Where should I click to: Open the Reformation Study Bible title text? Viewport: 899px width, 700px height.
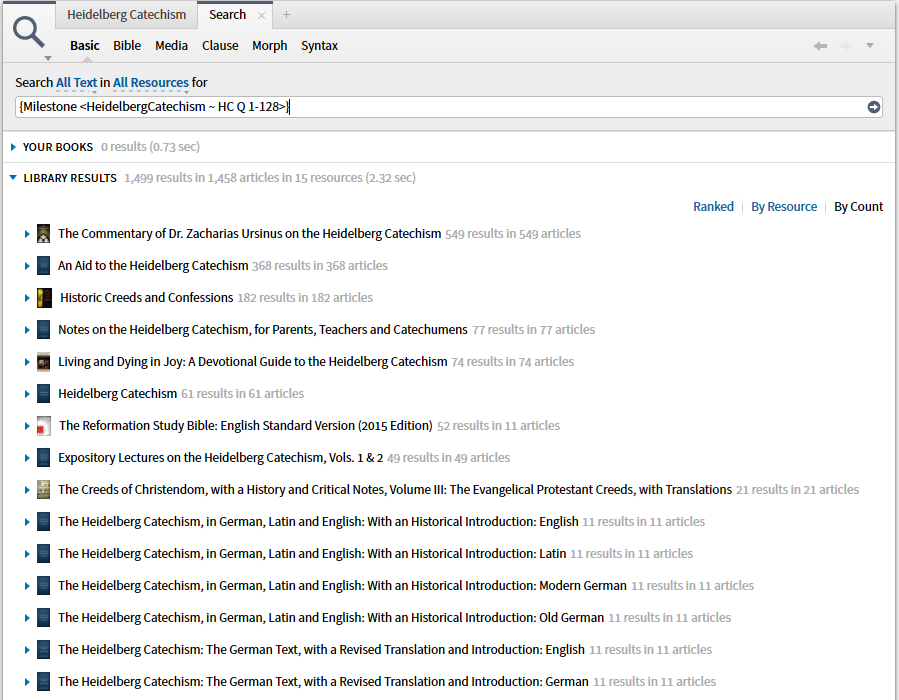pos(245,425)
